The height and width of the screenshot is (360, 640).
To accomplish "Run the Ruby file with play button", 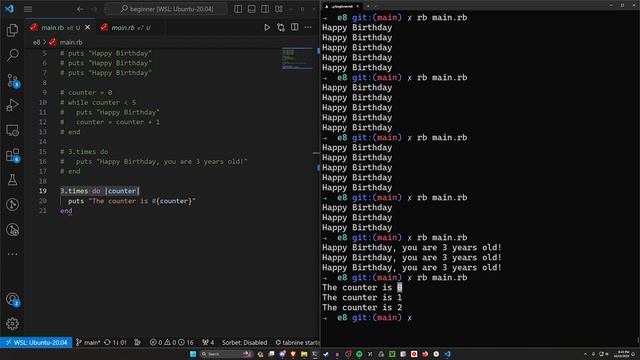I will pyautogui.click(x=267, y=27).
